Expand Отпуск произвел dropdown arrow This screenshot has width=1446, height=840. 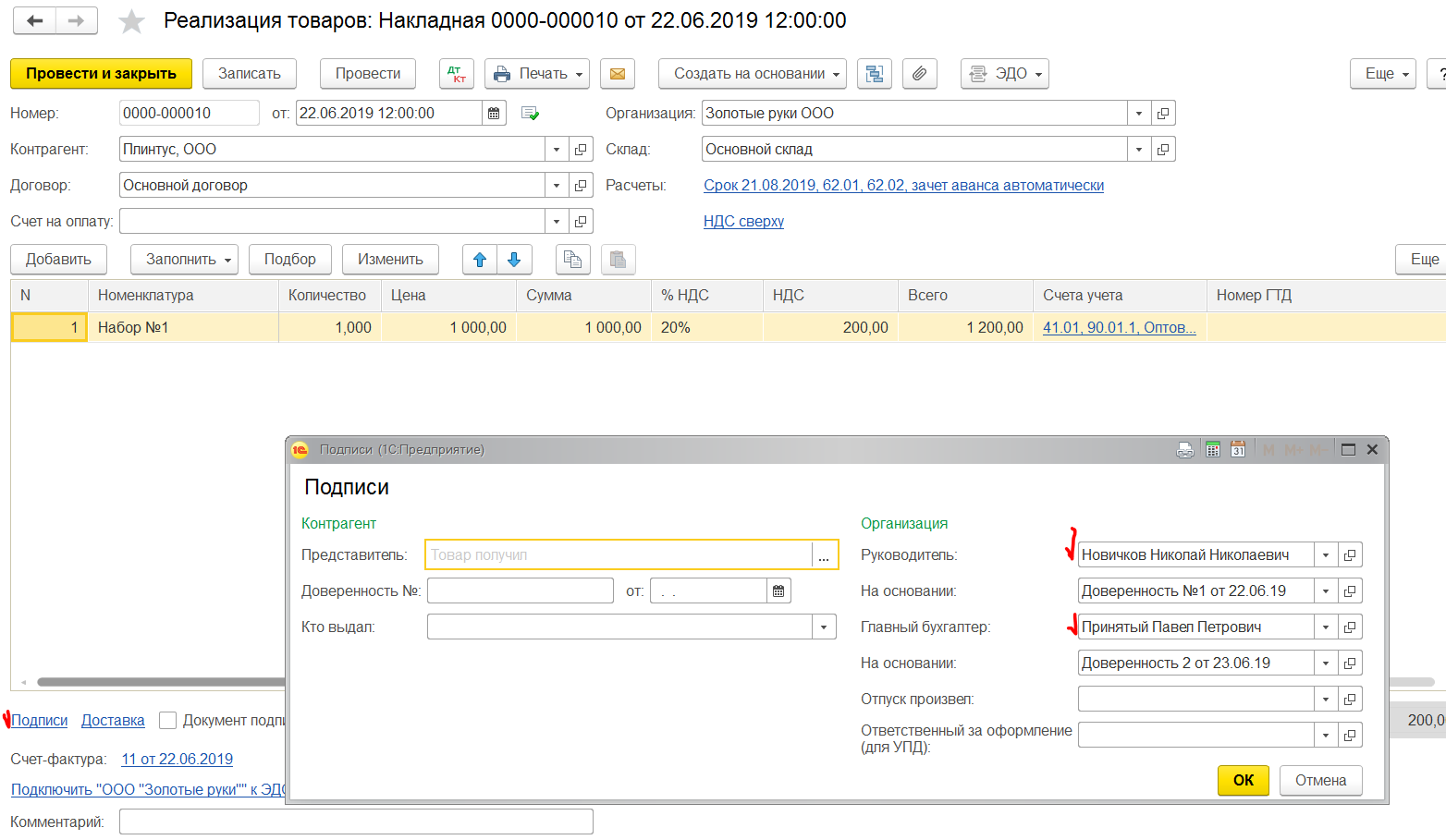point(1326,699)
